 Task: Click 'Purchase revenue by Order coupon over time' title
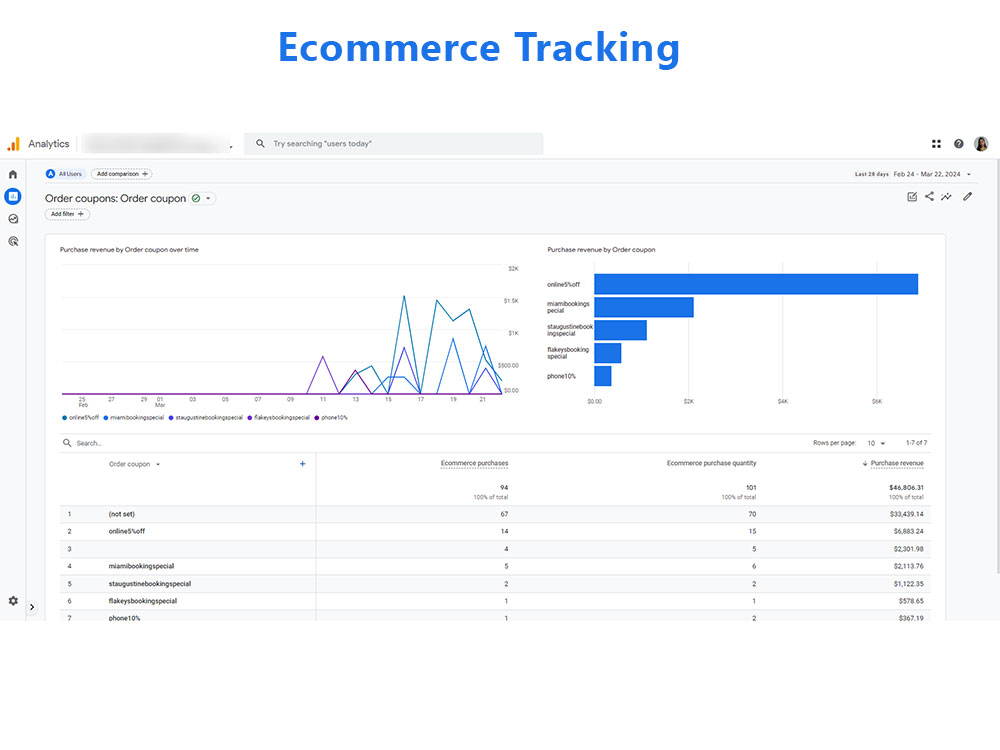[x=129, y=250]
